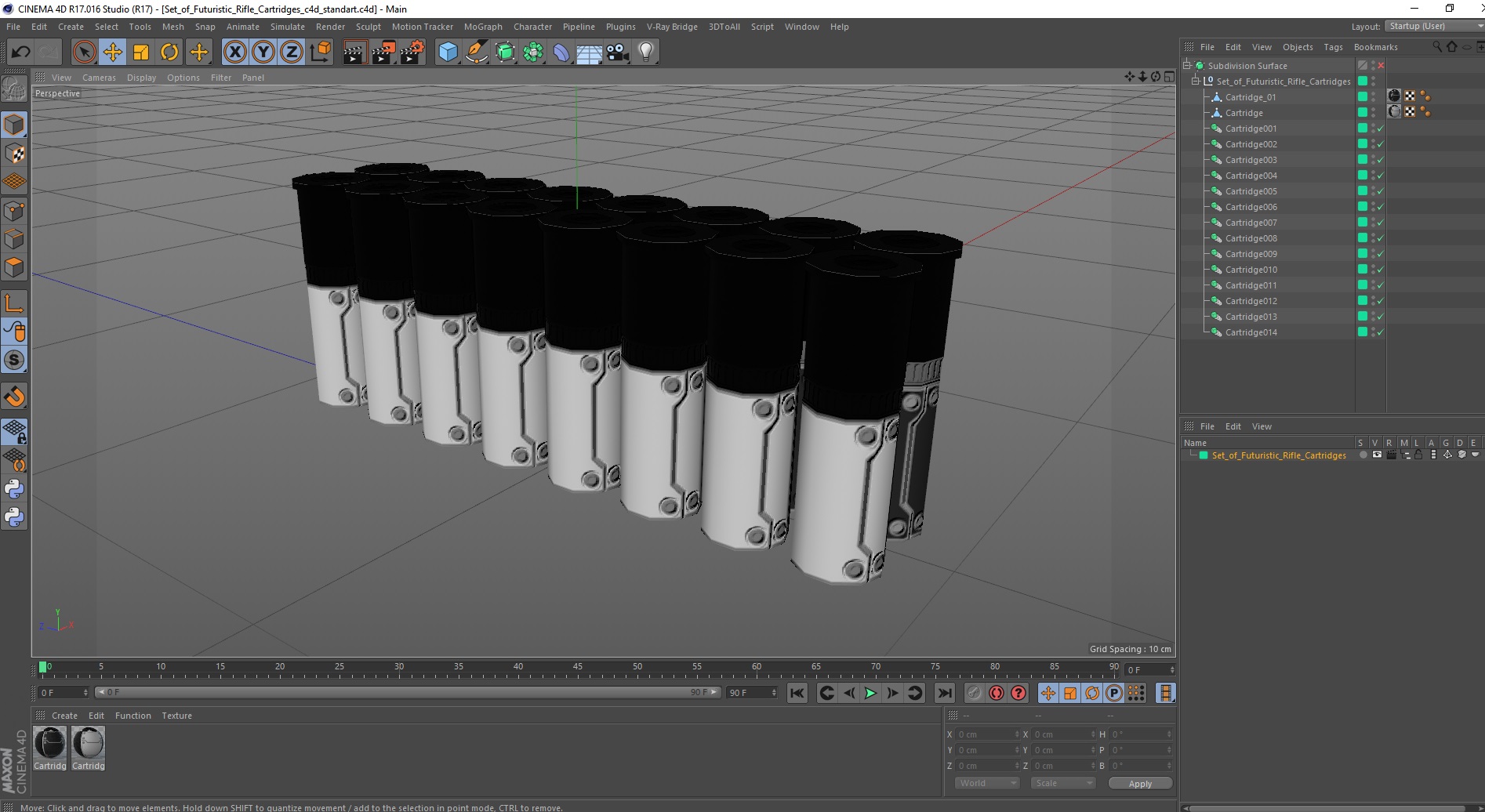Image resolution: width=1485 pixels, height=812 pixels.
Task: Add a Subdivision Surface generator icon
Action: click(505, 53)
